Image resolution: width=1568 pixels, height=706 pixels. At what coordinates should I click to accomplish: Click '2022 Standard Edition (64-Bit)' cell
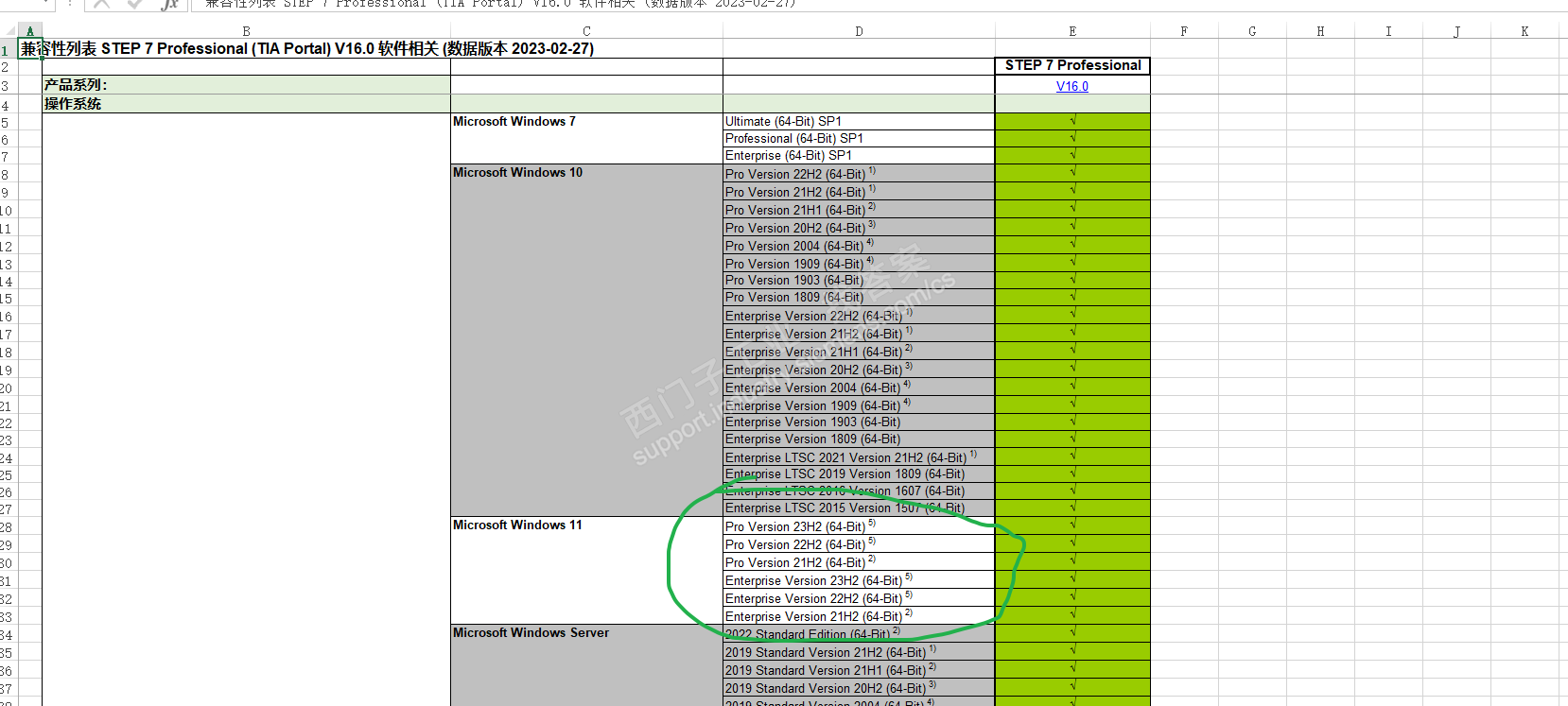point(859,634)
